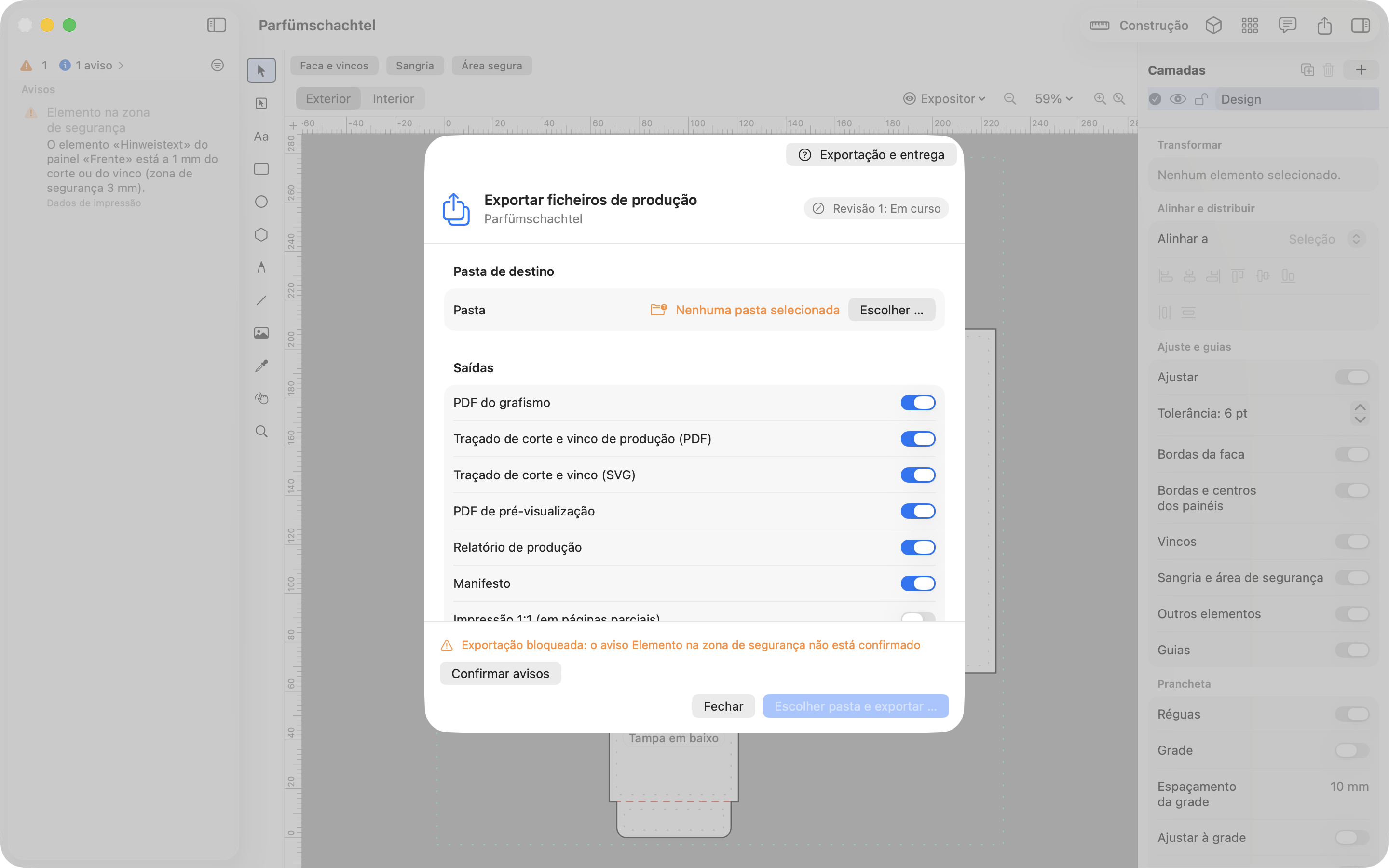Image resolution: width=1389 pixels, height=868 pixels.
Task: Select the text tool labeled Aa
Action: 261,136
